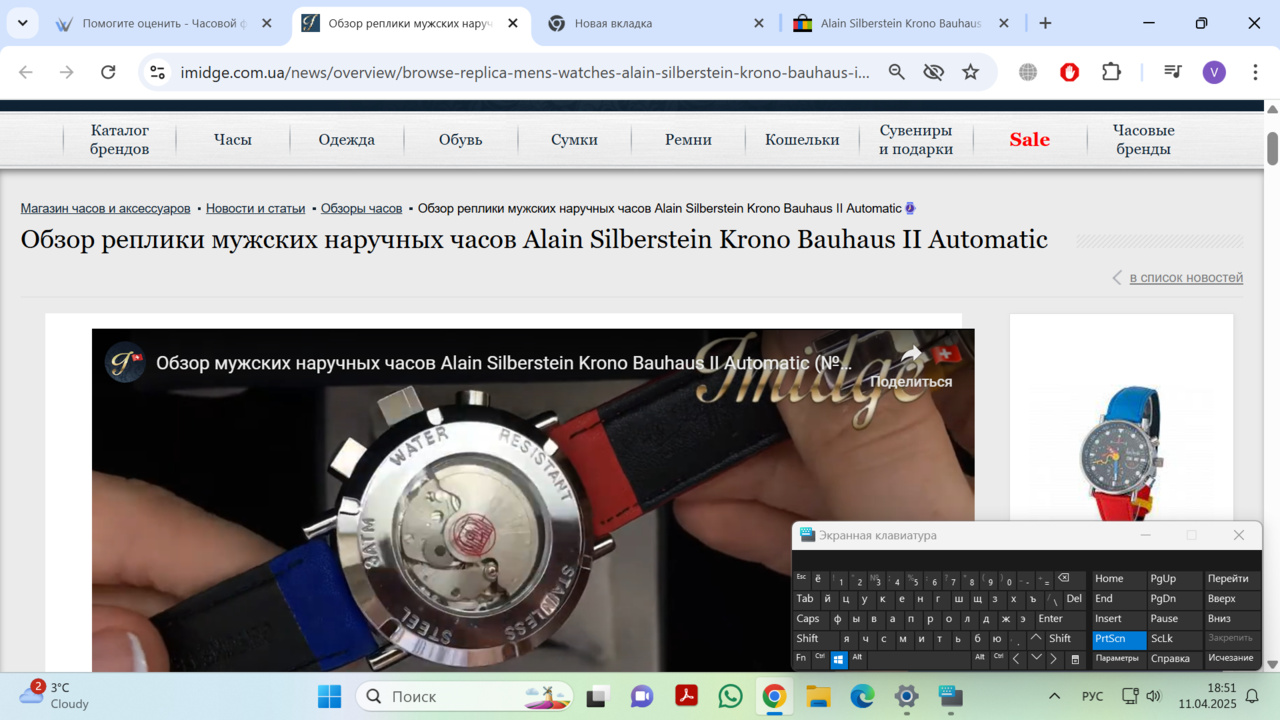This screenshot has width=1280, height=720.
Task: Open the Часы menu category
Action: (232, 140)
